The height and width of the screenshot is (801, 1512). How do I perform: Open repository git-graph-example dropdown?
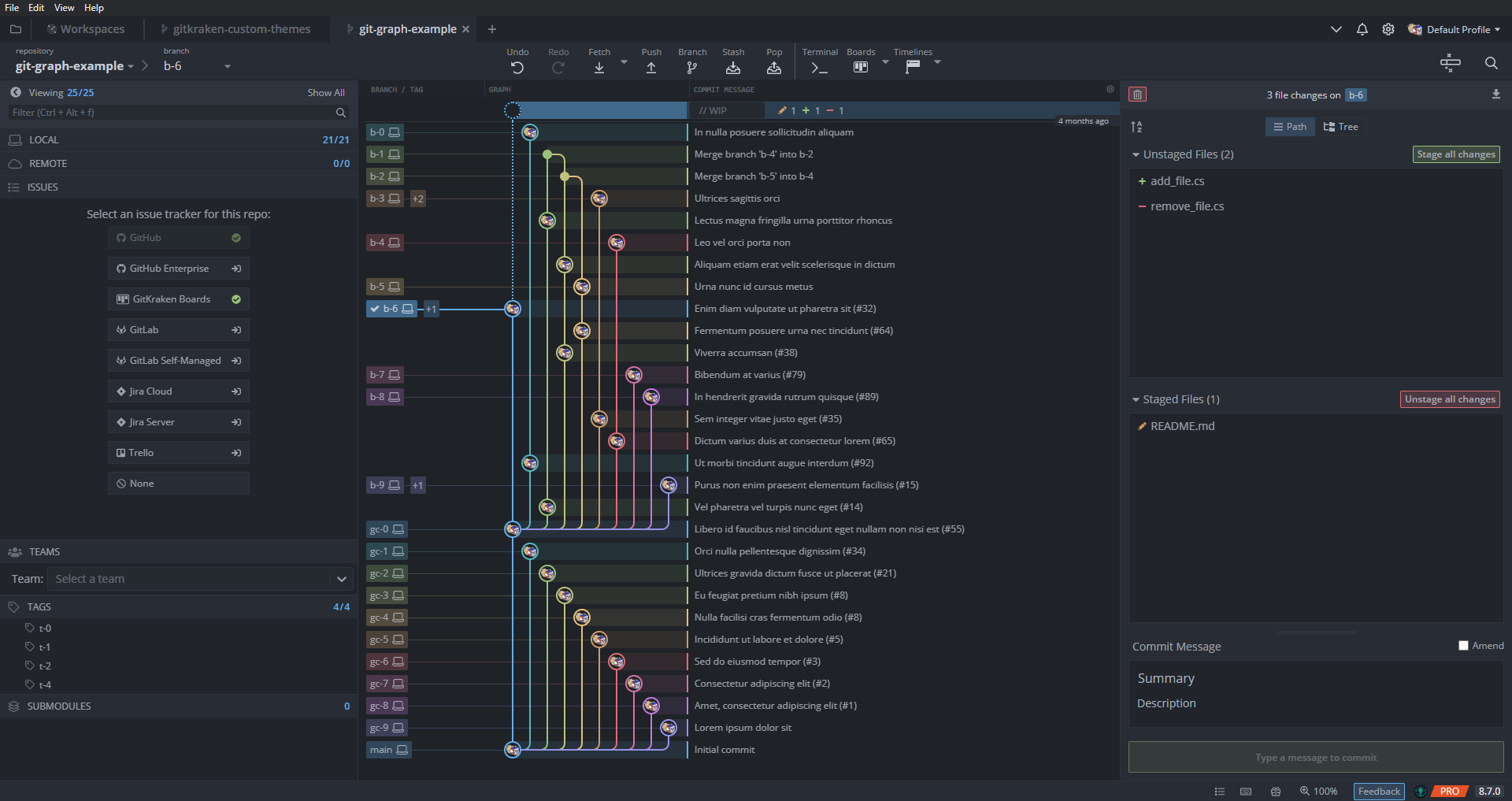[x=130, y=66]
